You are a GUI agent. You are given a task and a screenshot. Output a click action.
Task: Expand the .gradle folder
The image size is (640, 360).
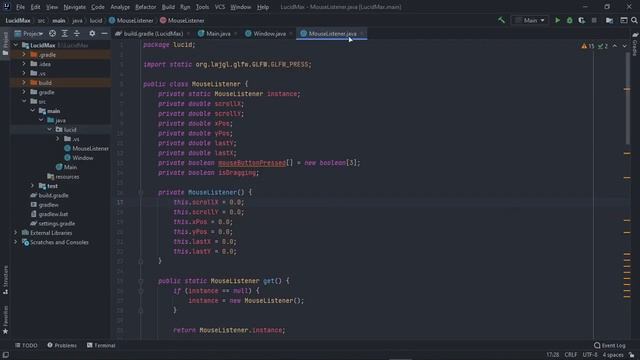24,54
